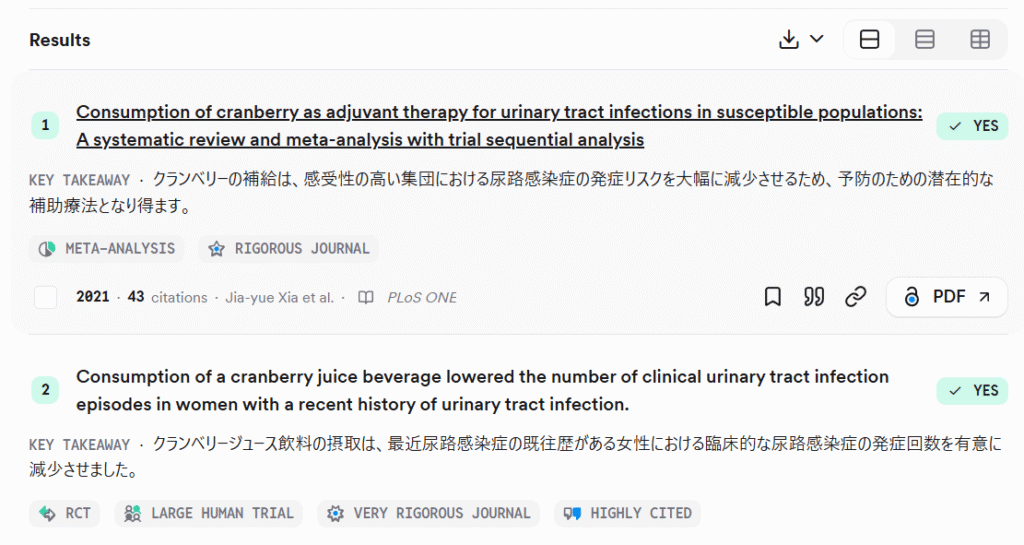Open the PDF of the paper

(x=946, y=297)
